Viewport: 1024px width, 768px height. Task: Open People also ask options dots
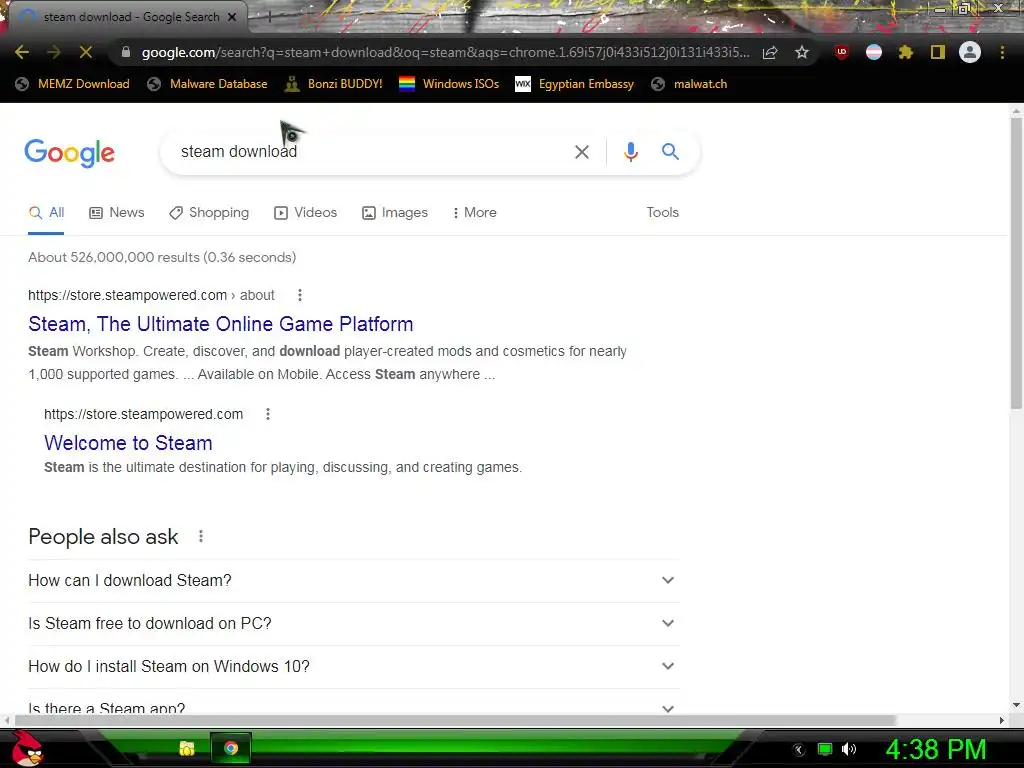200,536
